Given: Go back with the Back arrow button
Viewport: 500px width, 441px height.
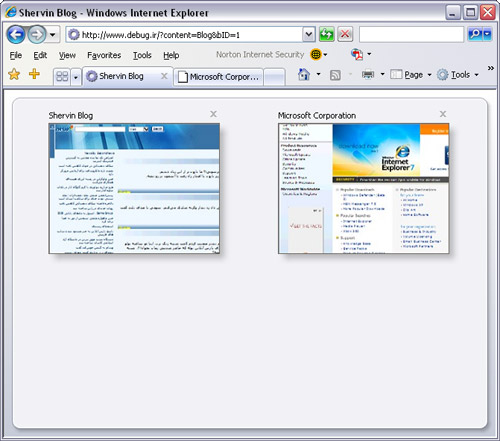Looking at the screenshot, I should pyautogui.click(x=16, y=34).
